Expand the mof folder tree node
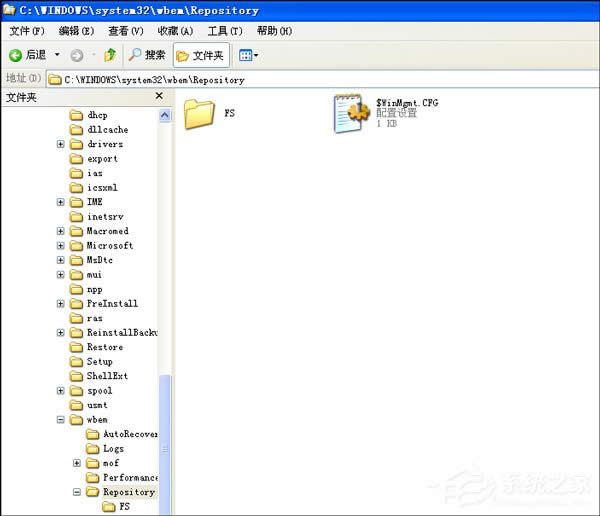Viewport: 600px width, 516px height. (x=77, y=463)
